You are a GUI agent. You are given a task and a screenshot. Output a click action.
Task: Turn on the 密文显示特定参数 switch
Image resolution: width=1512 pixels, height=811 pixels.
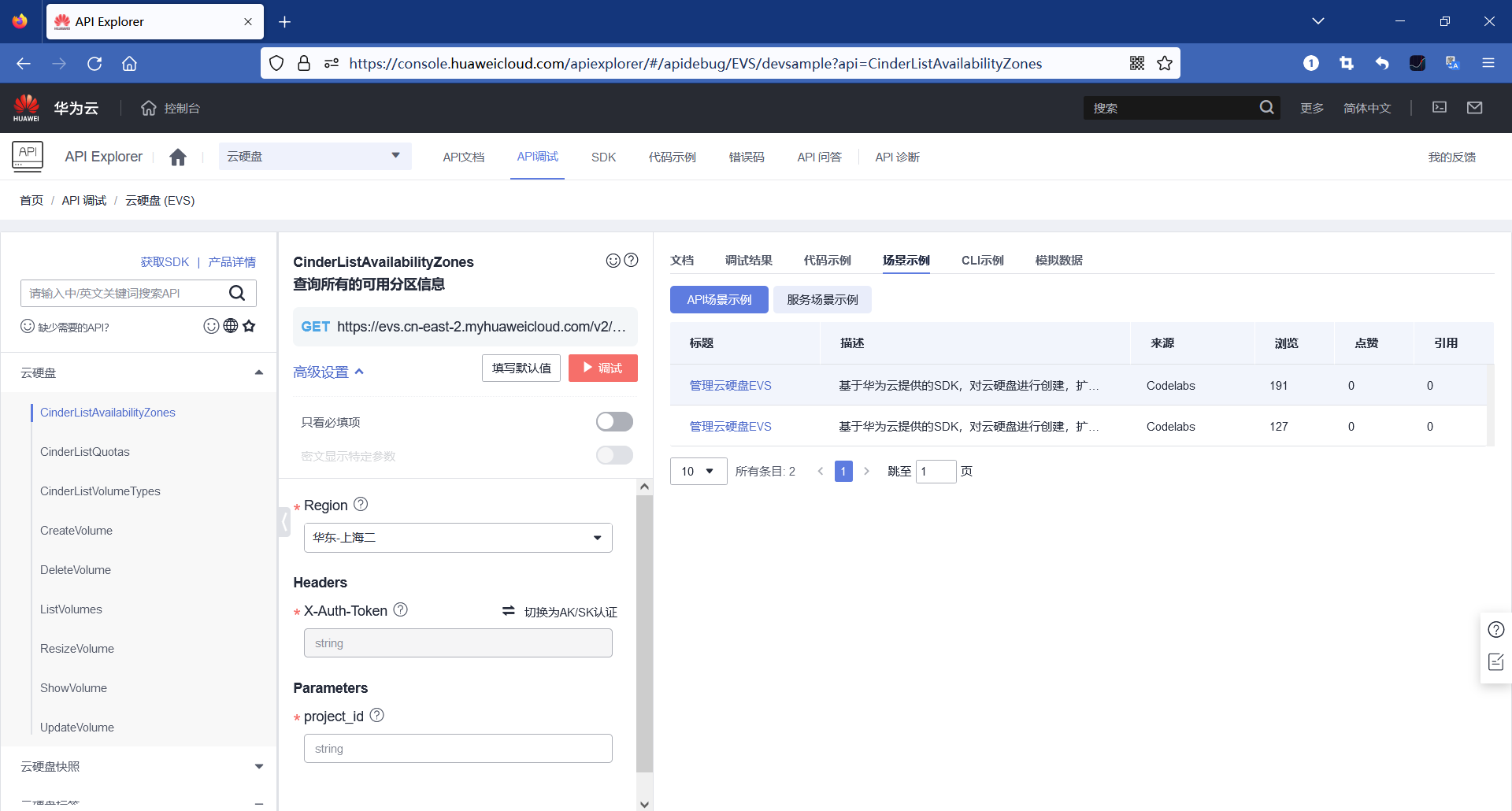614,455
